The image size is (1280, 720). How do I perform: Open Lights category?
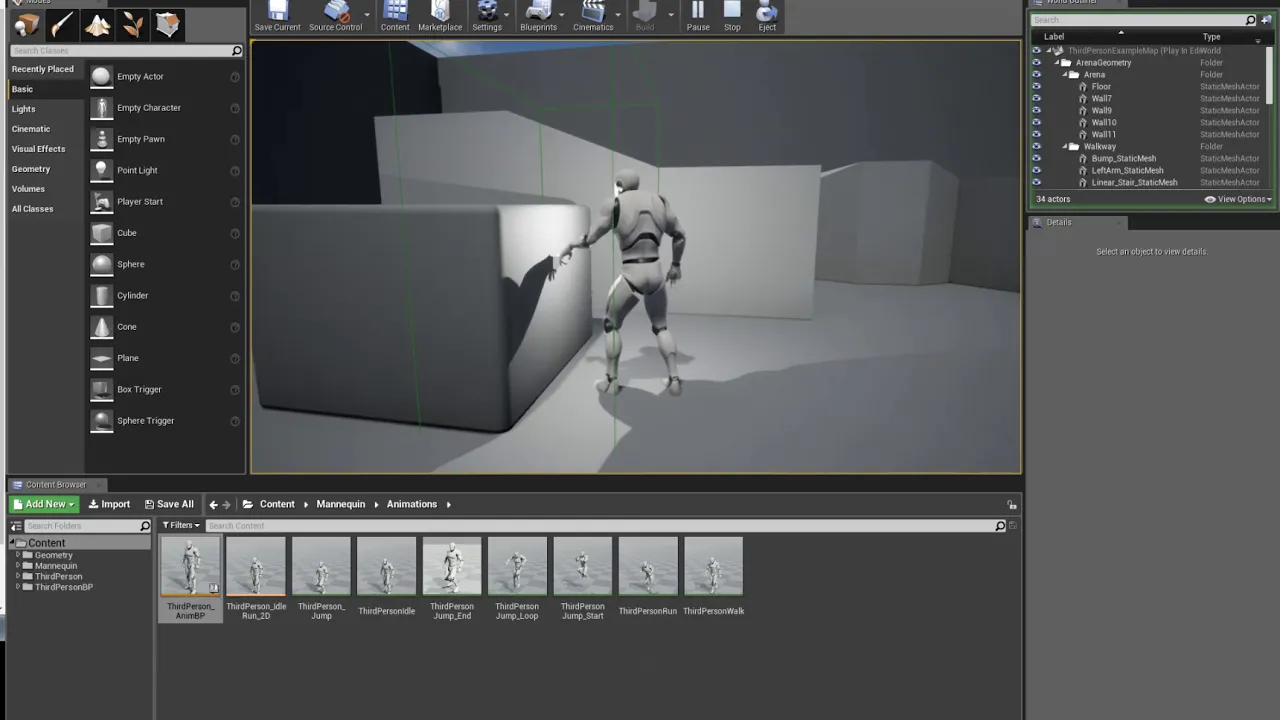point(24,109)
